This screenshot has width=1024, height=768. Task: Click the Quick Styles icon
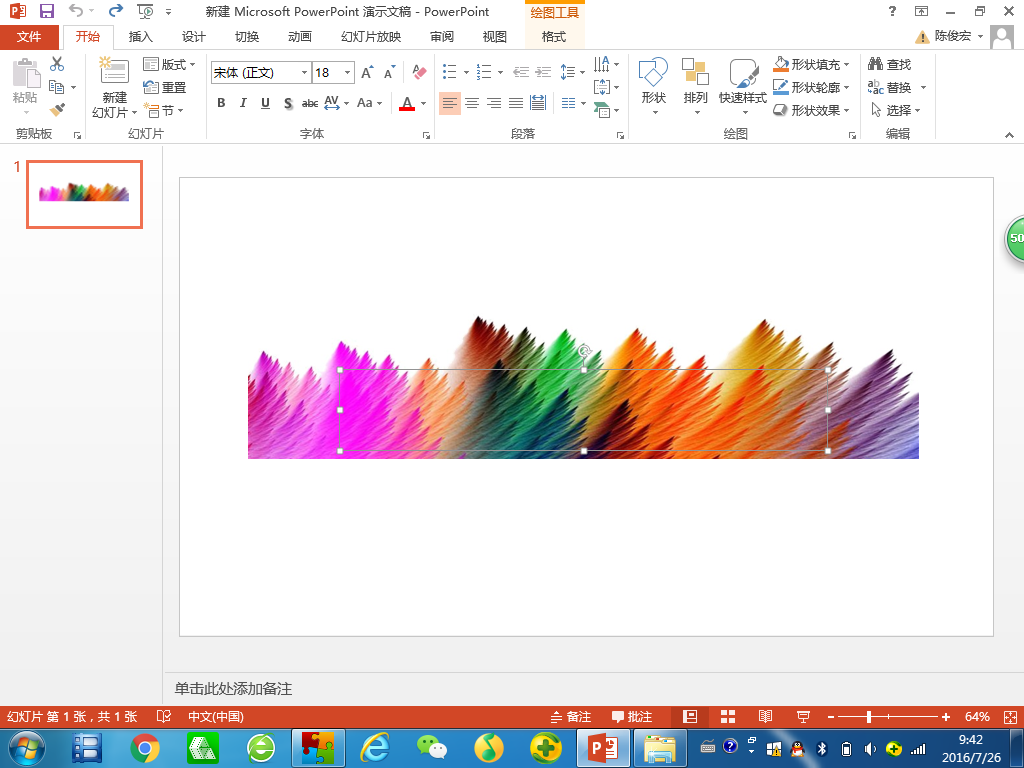[743, 72]
